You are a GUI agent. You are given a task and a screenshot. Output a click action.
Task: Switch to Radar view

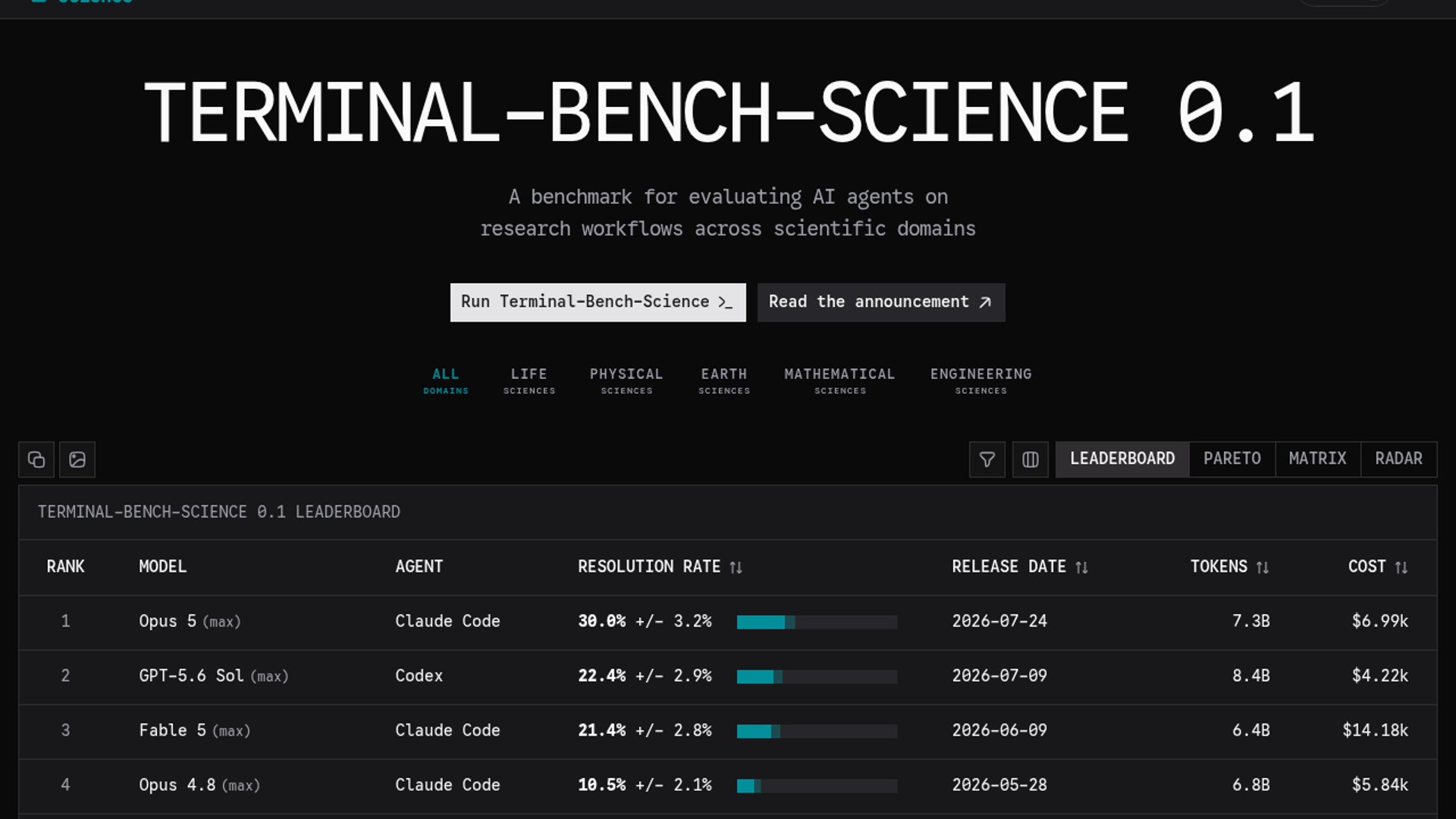[1399, 460]
